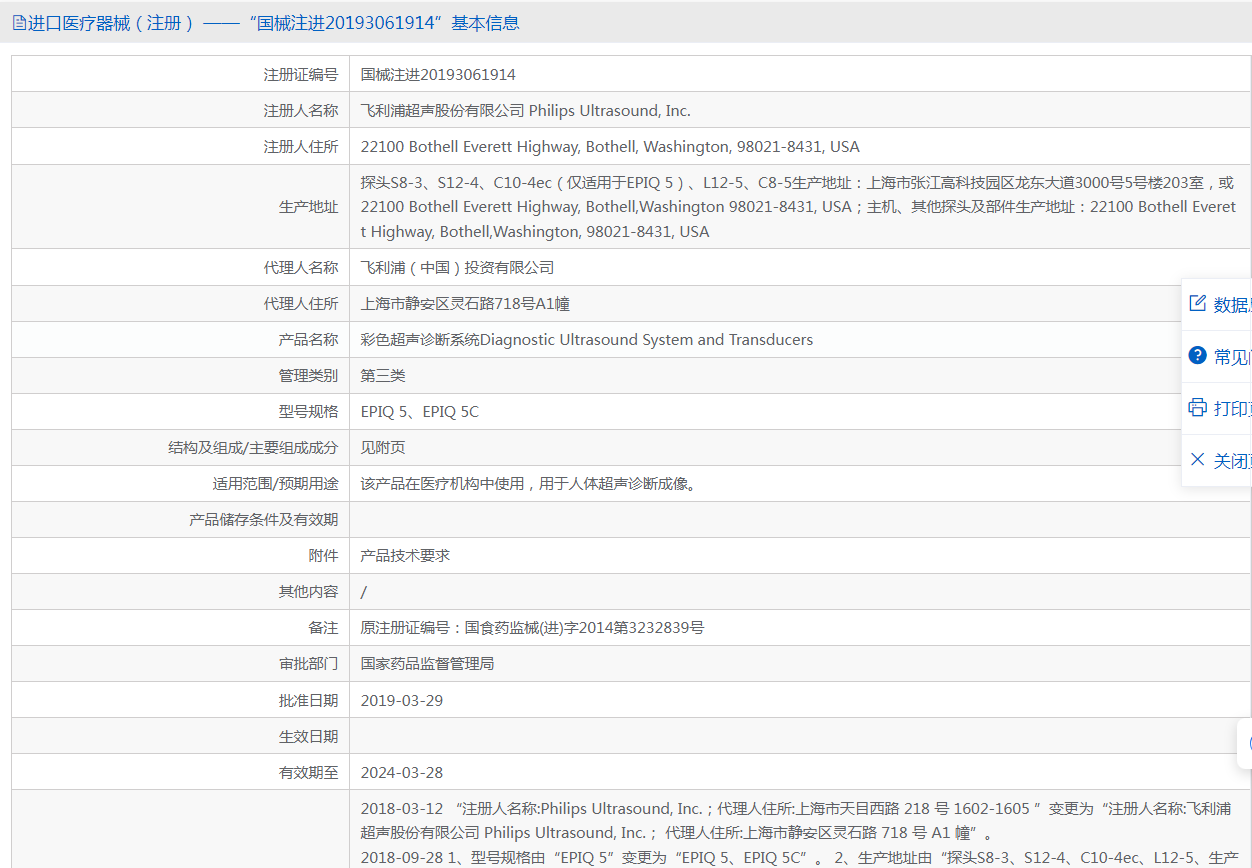The image size is (1252, 868).
Task: Click management class value 第三类
Action: [x=383, y=375]
